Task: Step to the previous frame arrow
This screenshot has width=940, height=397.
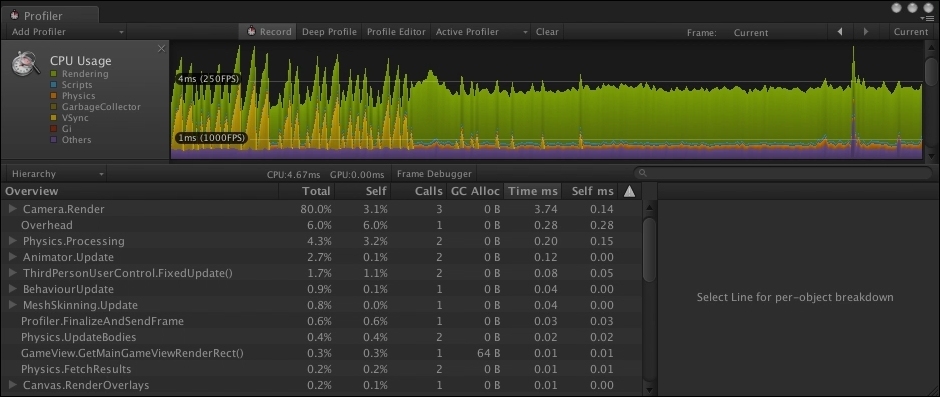Action: tap(840, 32)
